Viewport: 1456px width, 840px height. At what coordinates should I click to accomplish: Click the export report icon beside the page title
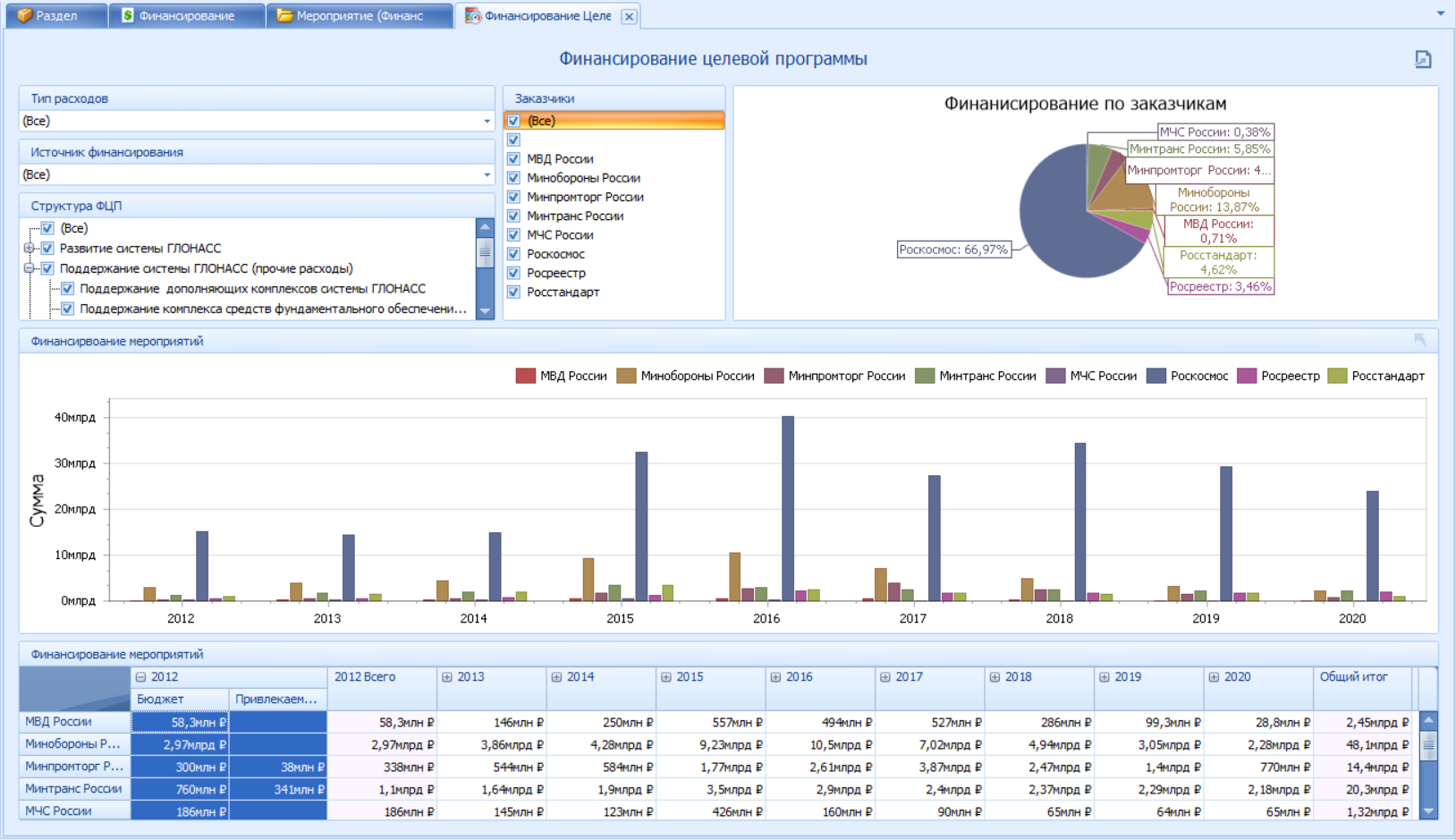point(1423,59)
